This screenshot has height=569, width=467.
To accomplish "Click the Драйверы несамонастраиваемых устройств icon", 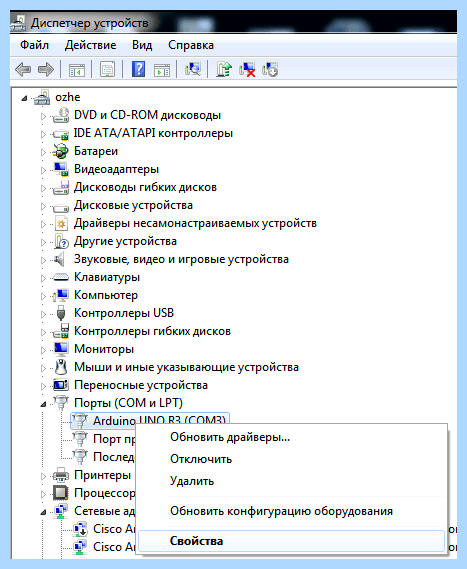I will 61,223.
